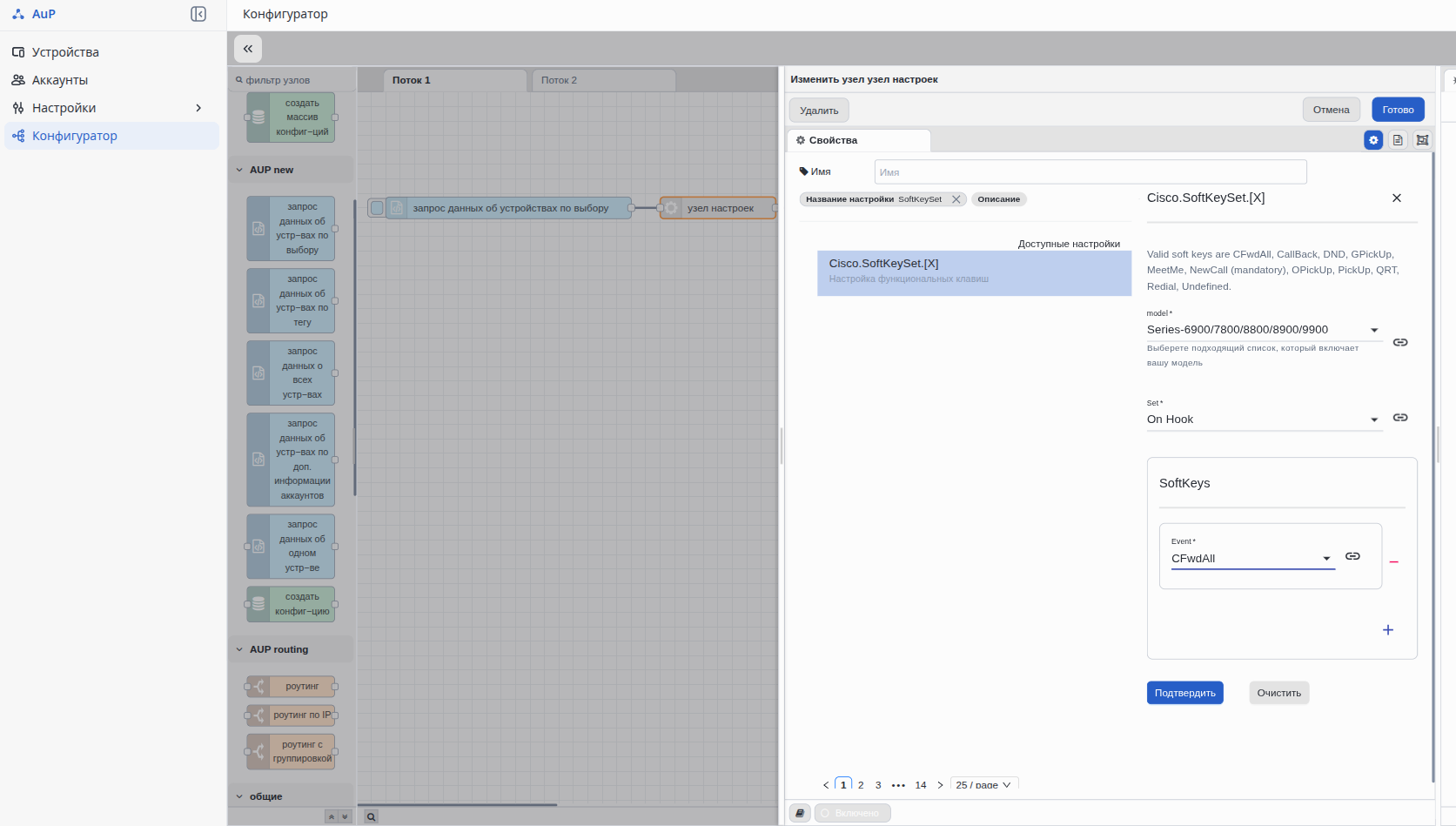Open the model dropdown
Image resolution: width=1456 pixels, height=826 pixels.
click(1264, 330)
